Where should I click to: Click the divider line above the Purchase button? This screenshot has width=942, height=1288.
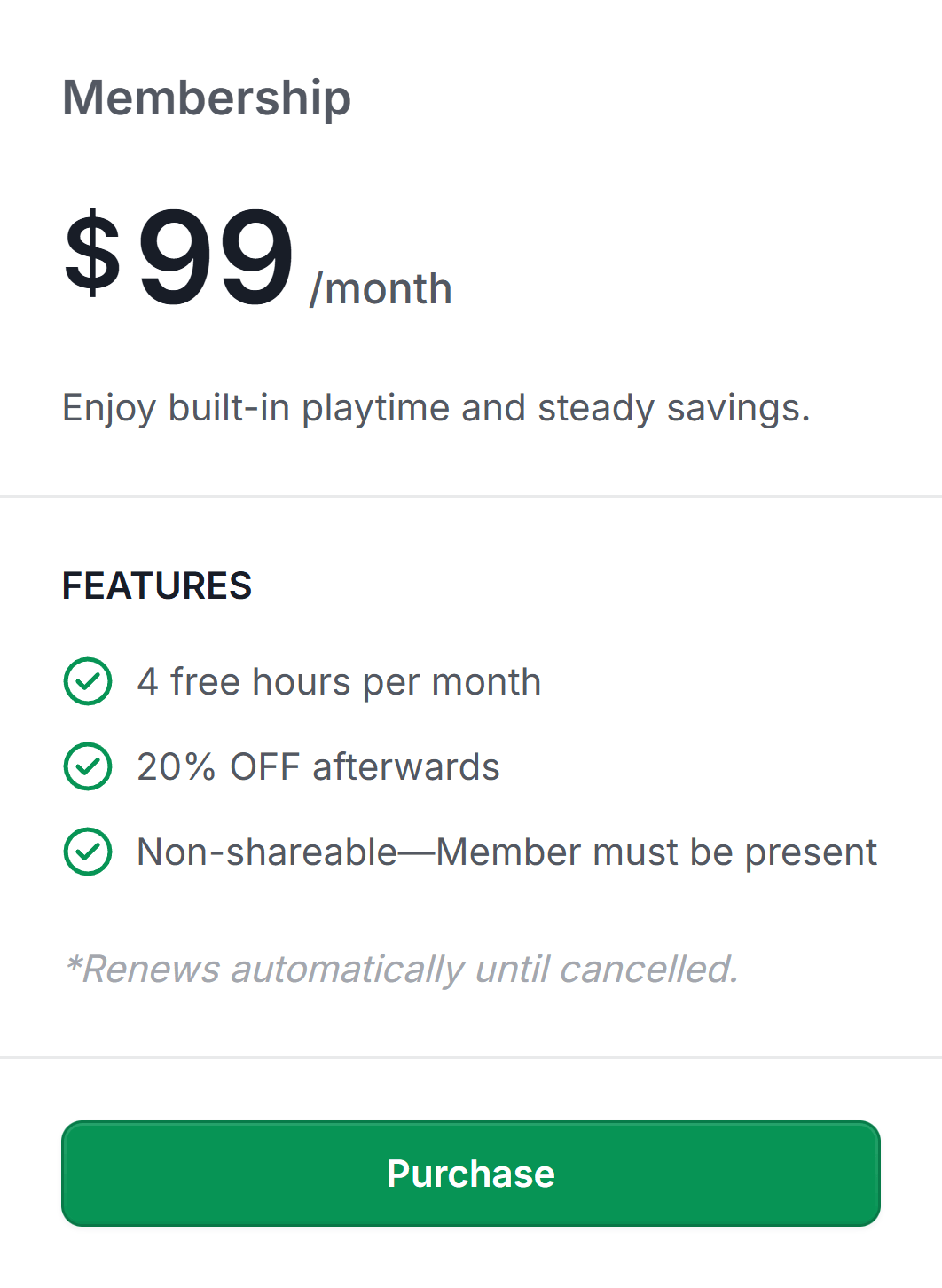[471, 1057]
